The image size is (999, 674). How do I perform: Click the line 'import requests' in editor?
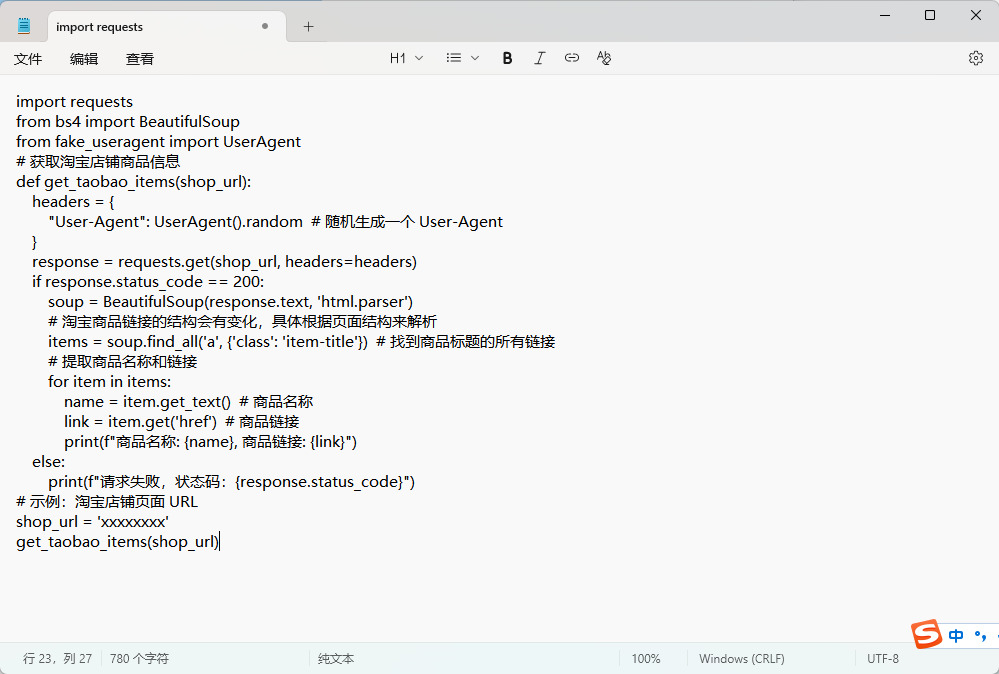pos(75,102)
